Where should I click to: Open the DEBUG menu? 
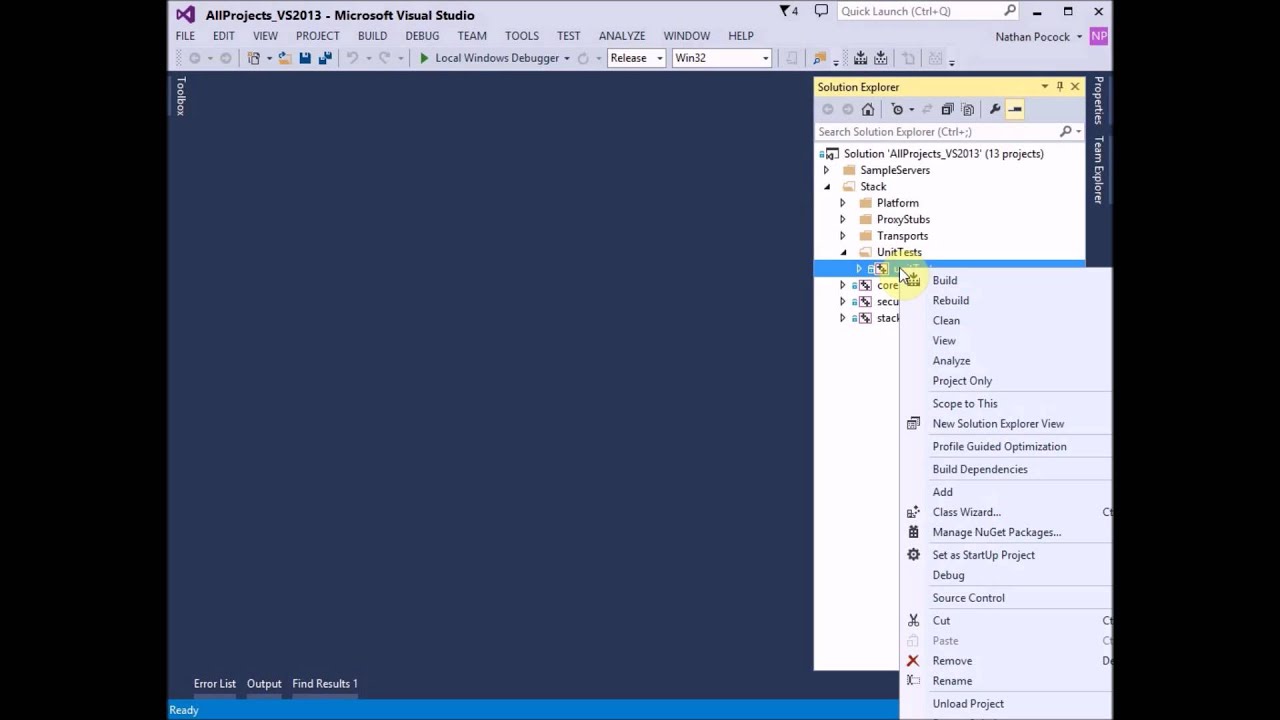pos(422,36)
